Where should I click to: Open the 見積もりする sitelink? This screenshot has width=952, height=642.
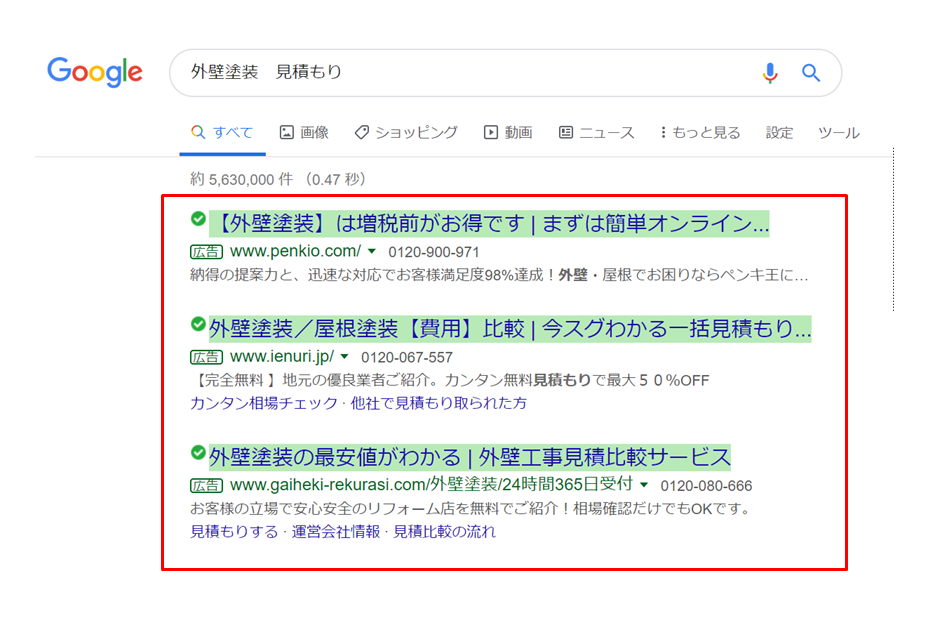(x=234, y=531)
